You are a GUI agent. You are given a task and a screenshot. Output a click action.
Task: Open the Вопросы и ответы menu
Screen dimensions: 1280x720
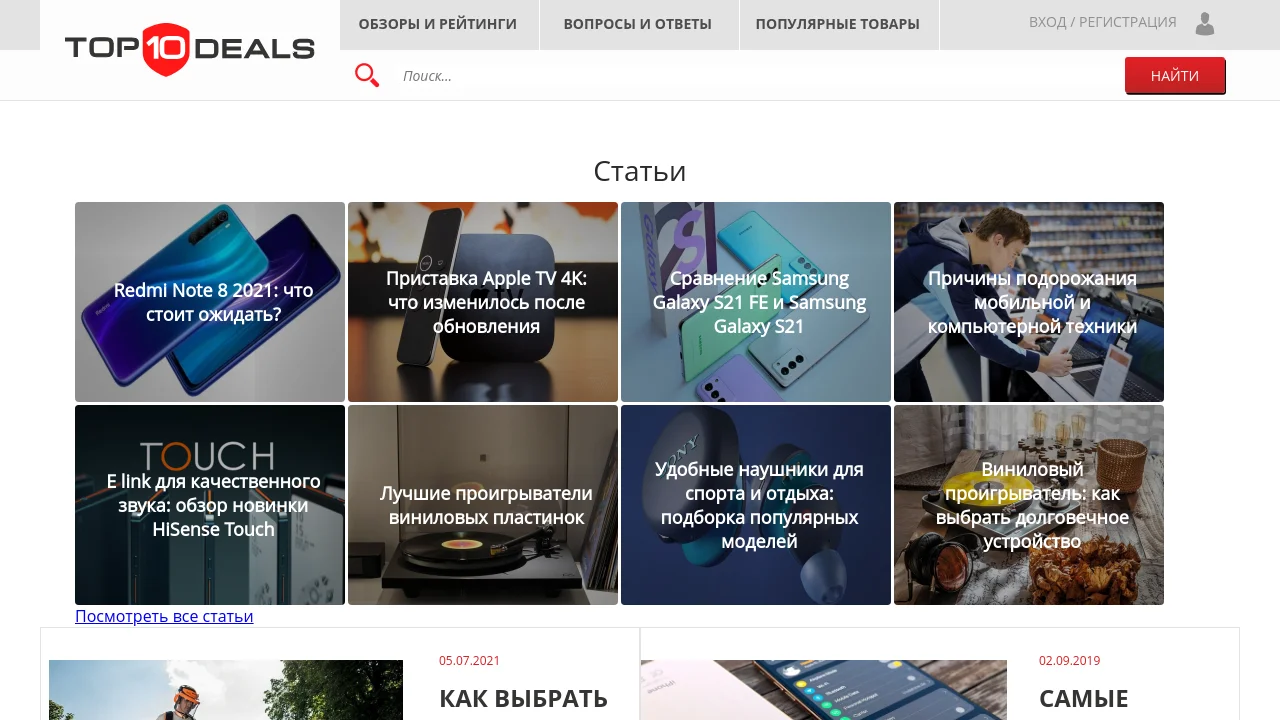(638, 24)
